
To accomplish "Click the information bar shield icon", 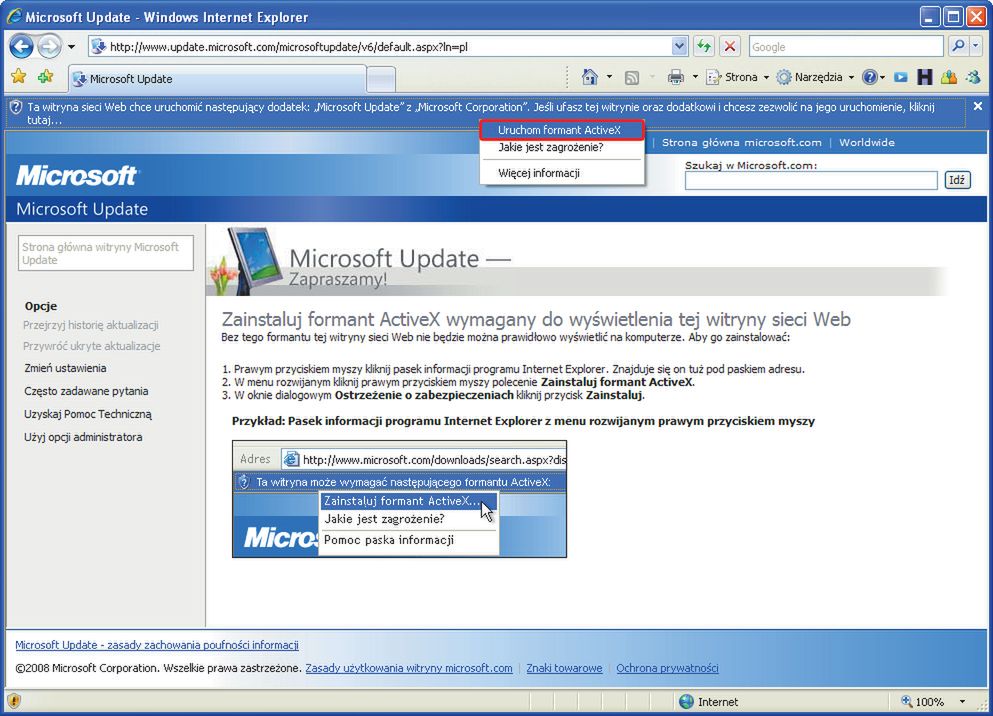I will (16, 107).
